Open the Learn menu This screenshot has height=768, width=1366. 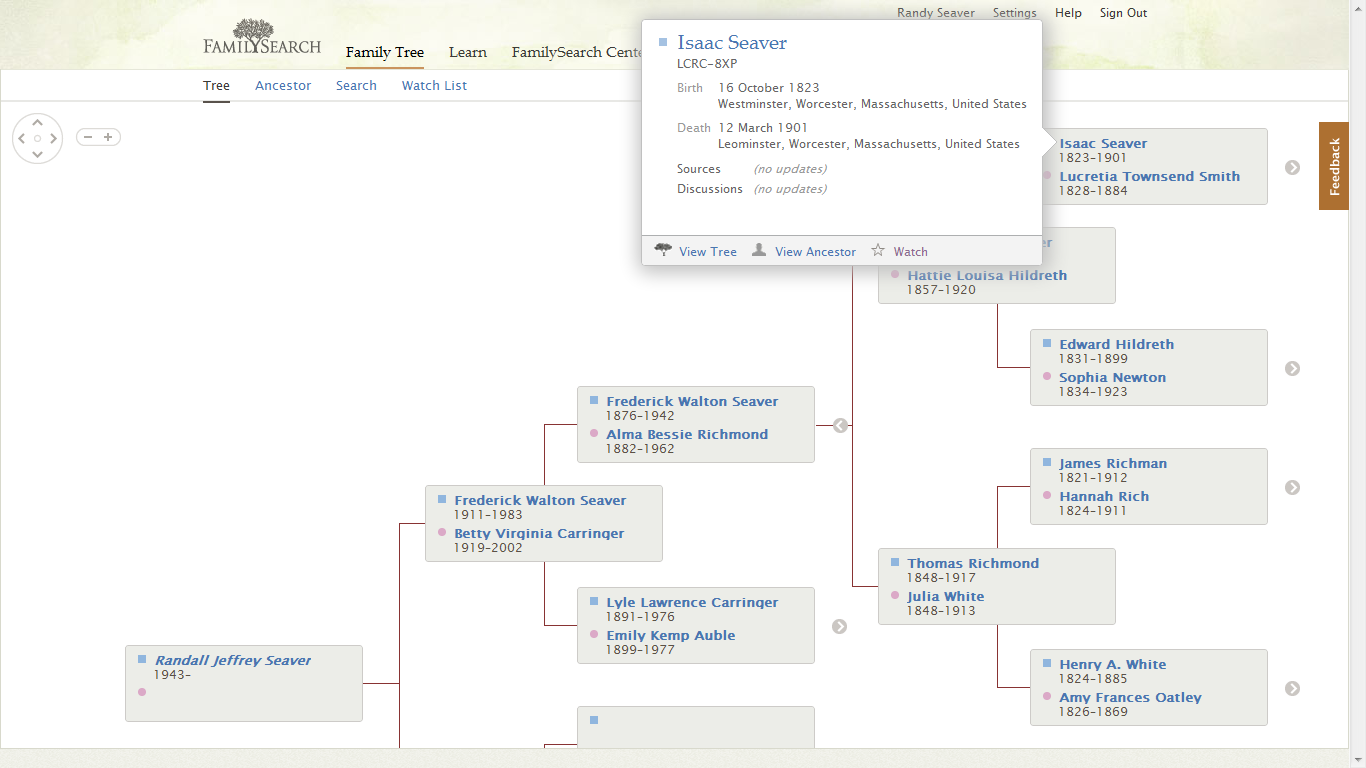(x=468, y=52)
